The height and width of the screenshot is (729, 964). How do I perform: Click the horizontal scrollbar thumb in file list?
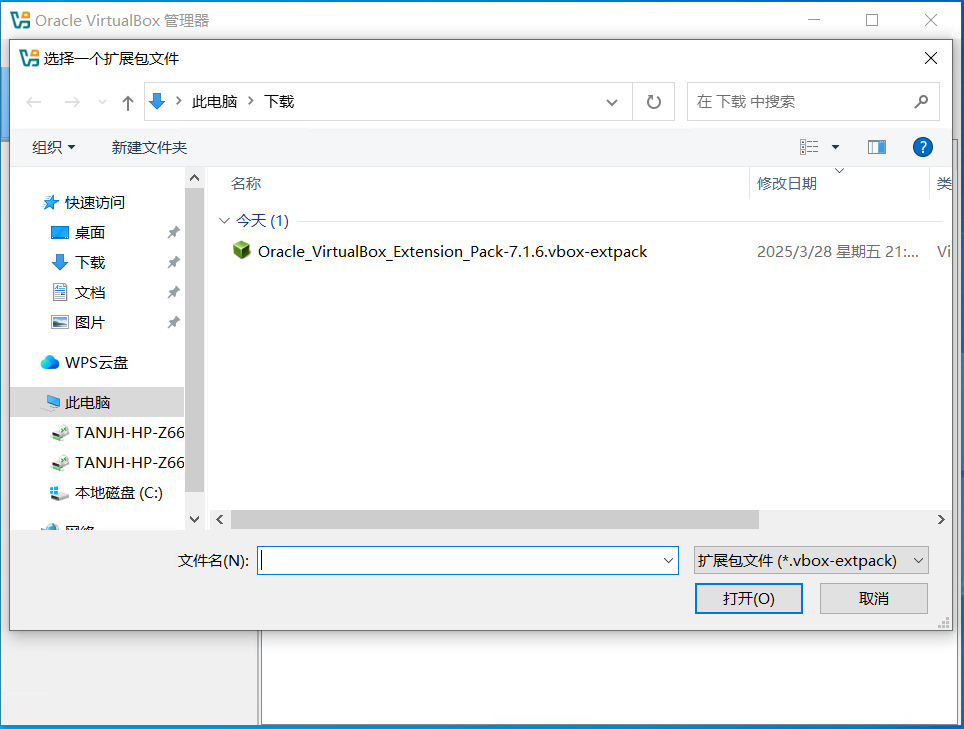pos(495,519)
